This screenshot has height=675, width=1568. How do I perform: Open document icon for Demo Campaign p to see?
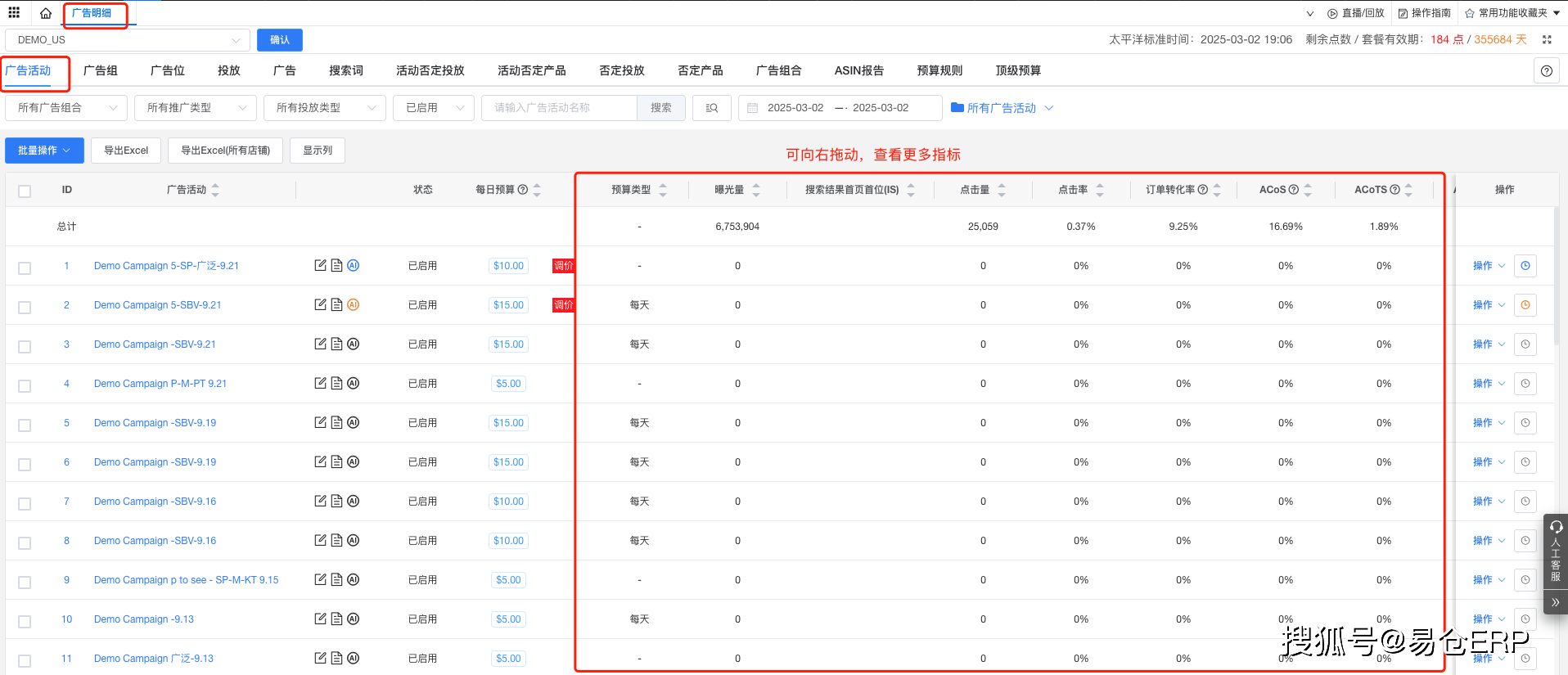[336, 580]
